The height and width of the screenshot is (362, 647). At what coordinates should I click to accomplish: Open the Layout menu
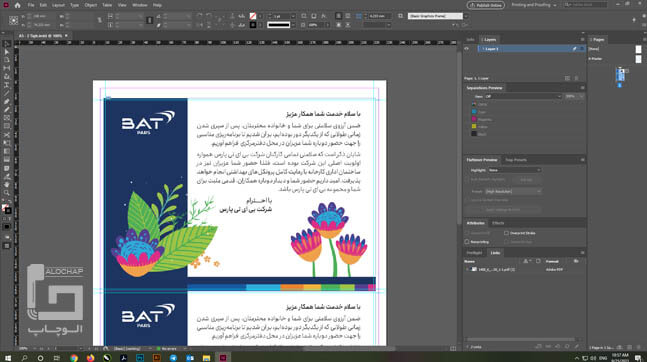tap(58, 5)
